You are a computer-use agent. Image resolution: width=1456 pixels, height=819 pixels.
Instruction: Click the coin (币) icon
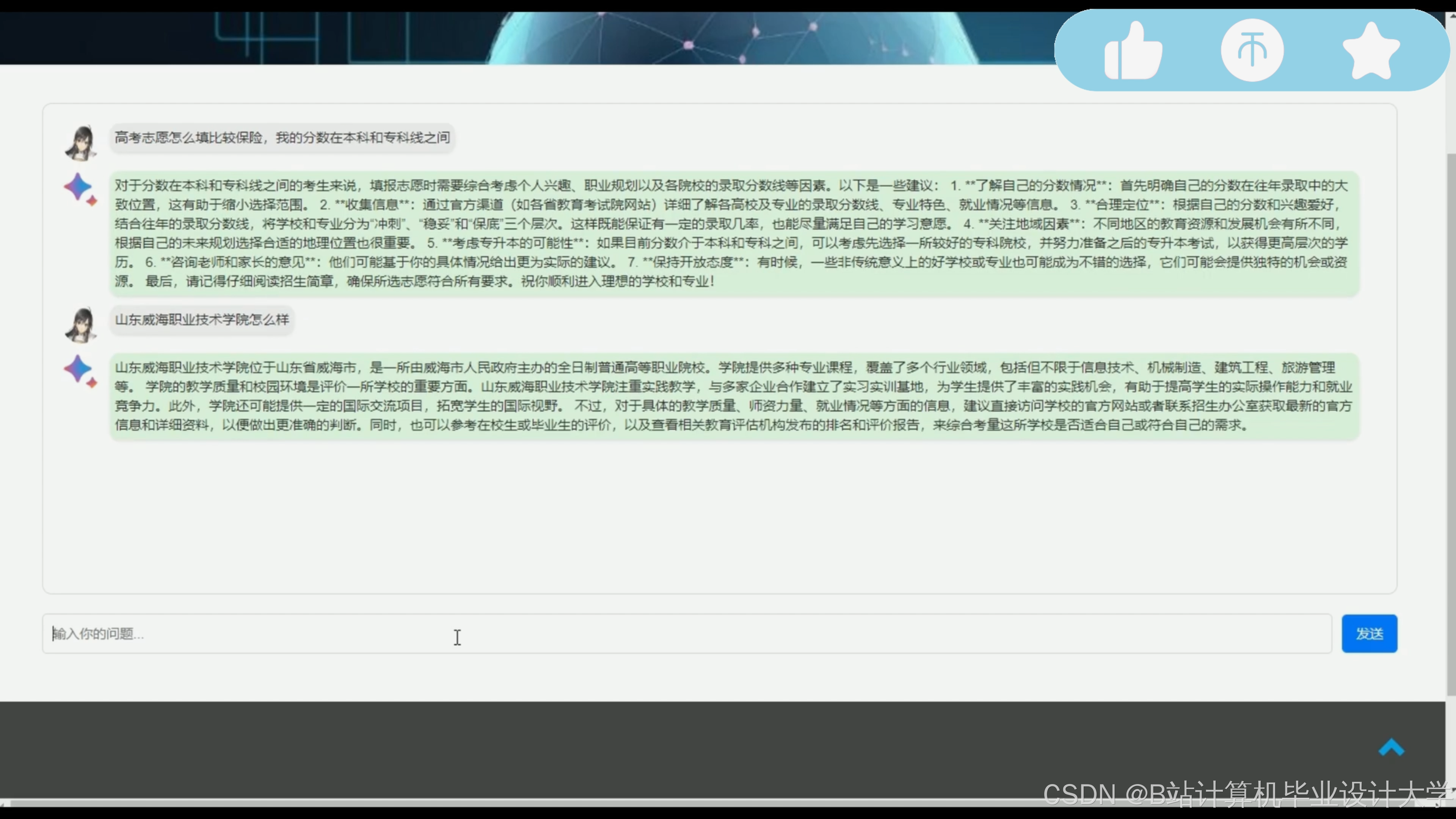1252,50
